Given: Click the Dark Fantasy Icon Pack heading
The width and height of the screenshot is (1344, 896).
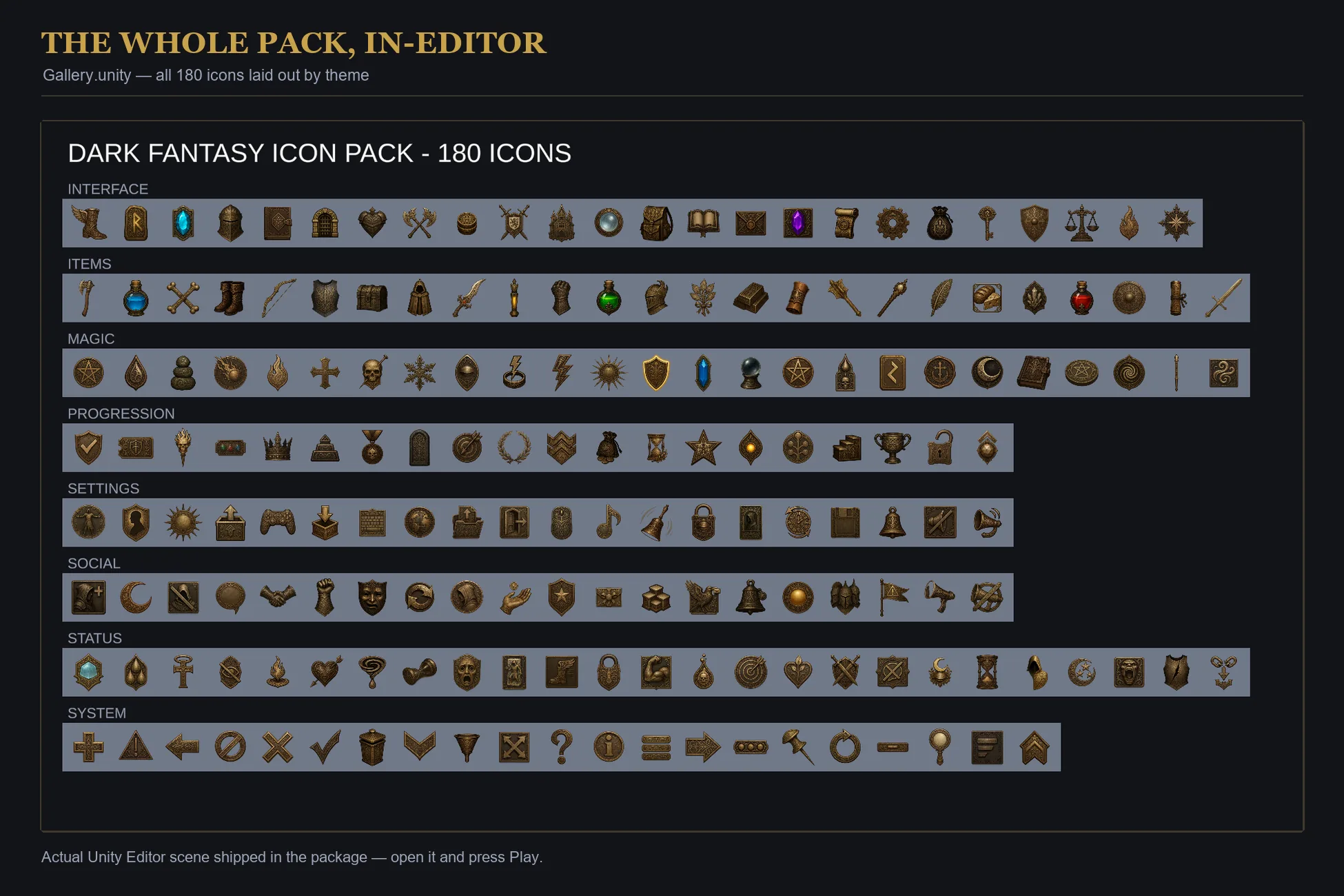Looking at the screenshot, I should point(319,153).
